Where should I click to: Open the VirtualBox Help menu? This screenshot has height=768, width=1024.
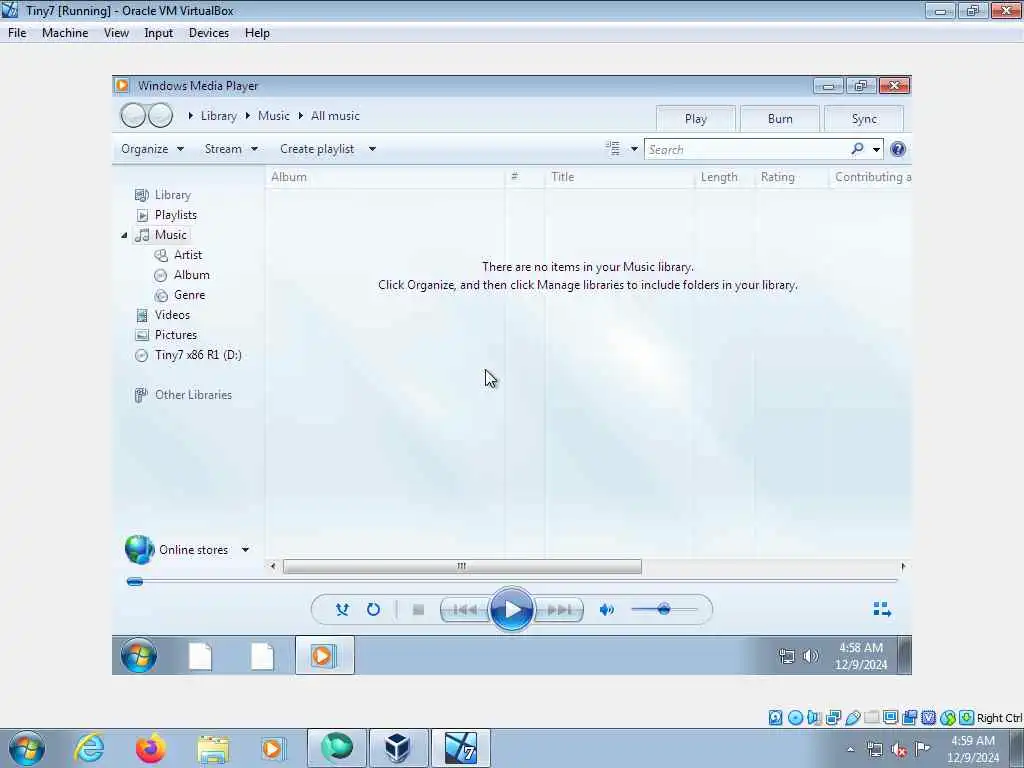click(x=257, y=33)
